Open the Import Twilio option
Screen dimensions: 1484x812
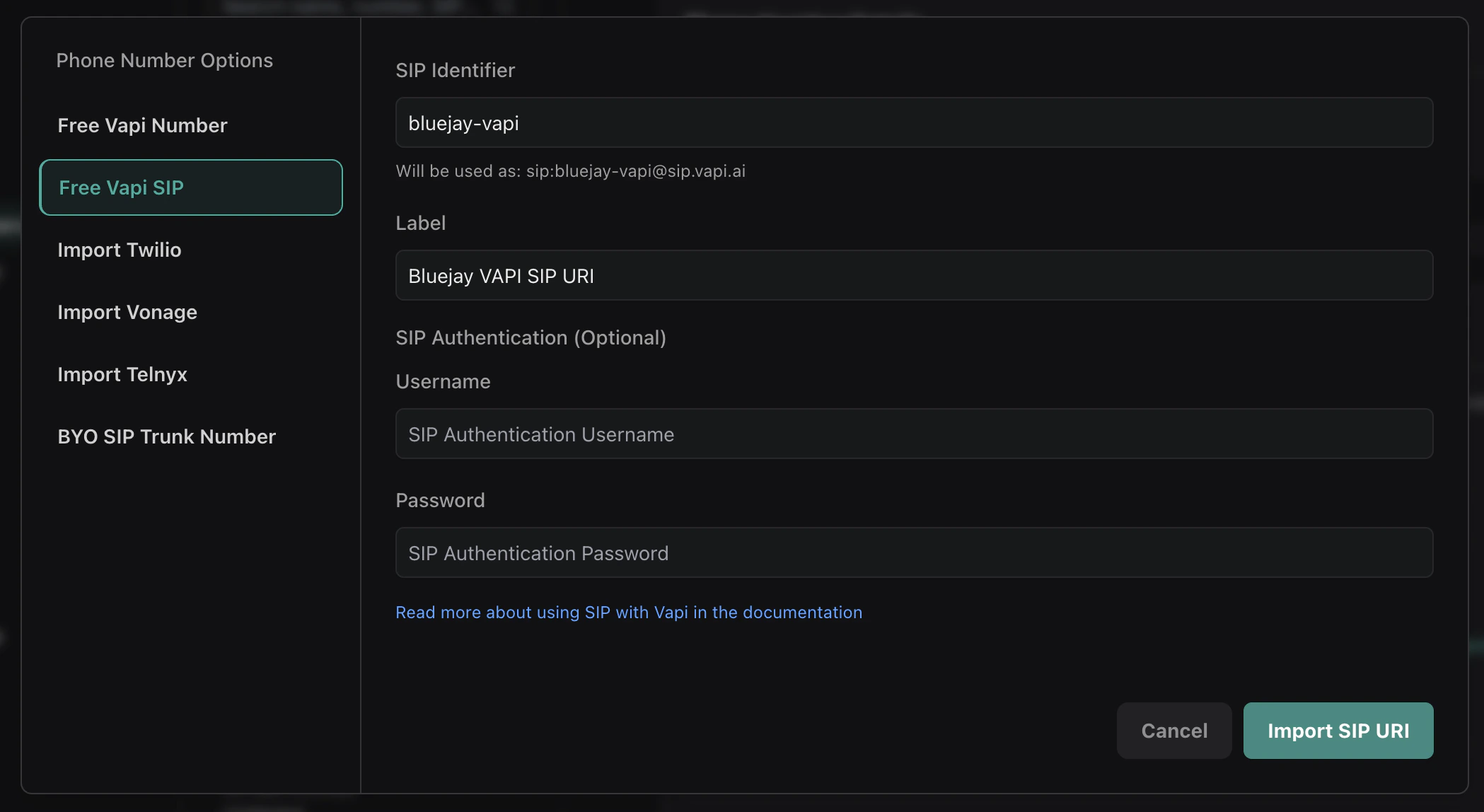point(120,250)
